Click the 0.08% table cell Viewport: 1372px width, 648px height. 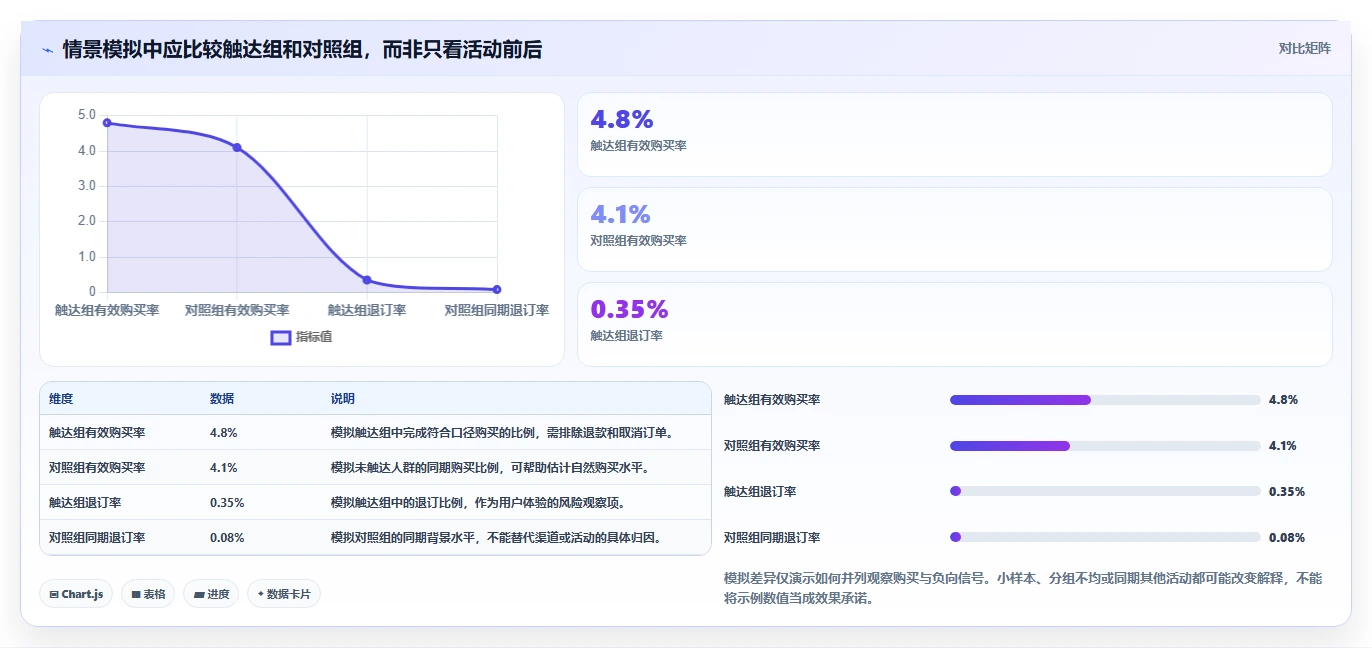point(227,537)
